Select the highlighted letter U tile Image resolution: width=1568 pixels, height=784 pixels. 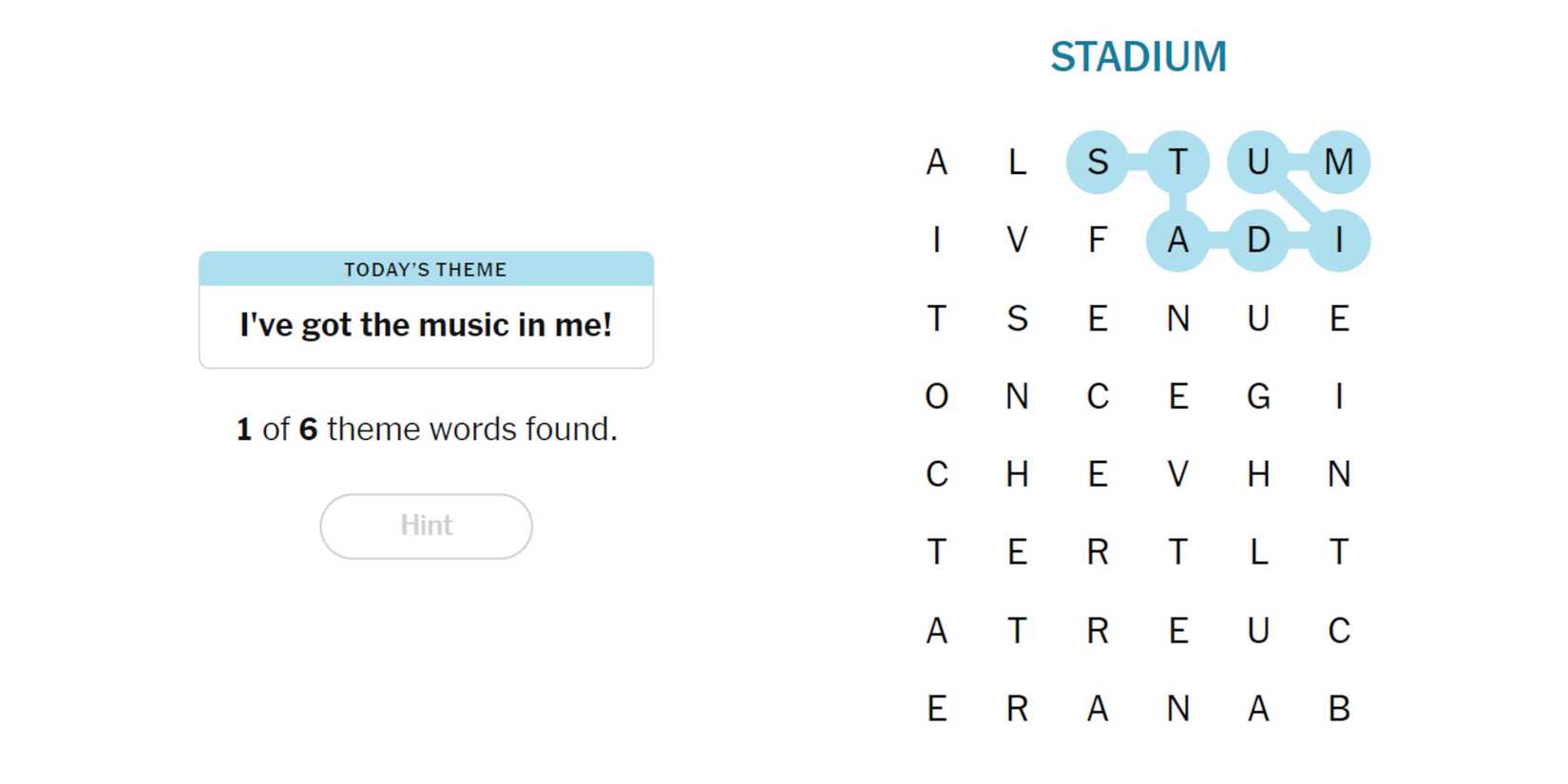1258,162
